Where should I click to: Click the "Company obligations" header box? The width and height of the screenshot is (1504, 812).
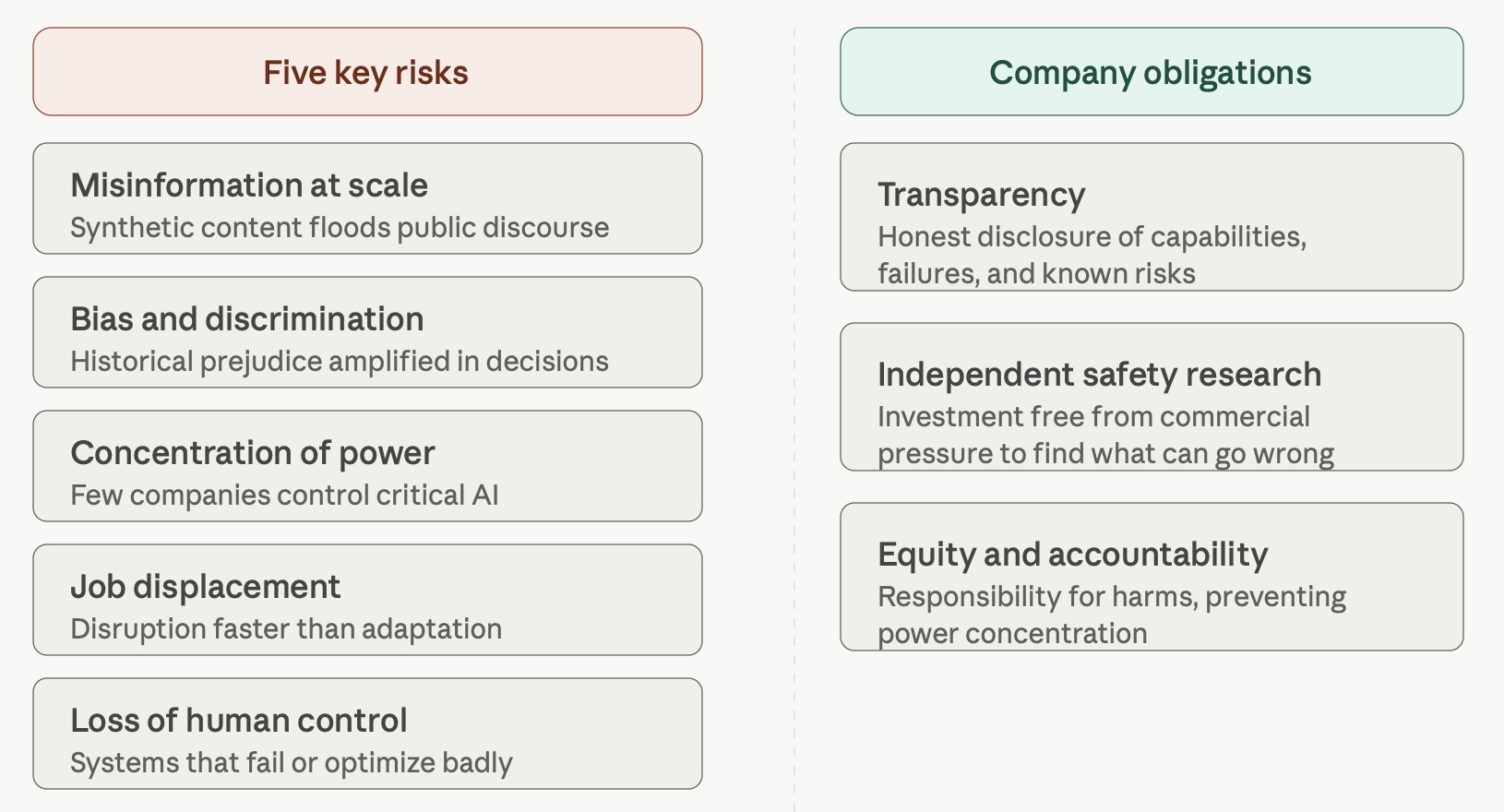[1151, 72]
